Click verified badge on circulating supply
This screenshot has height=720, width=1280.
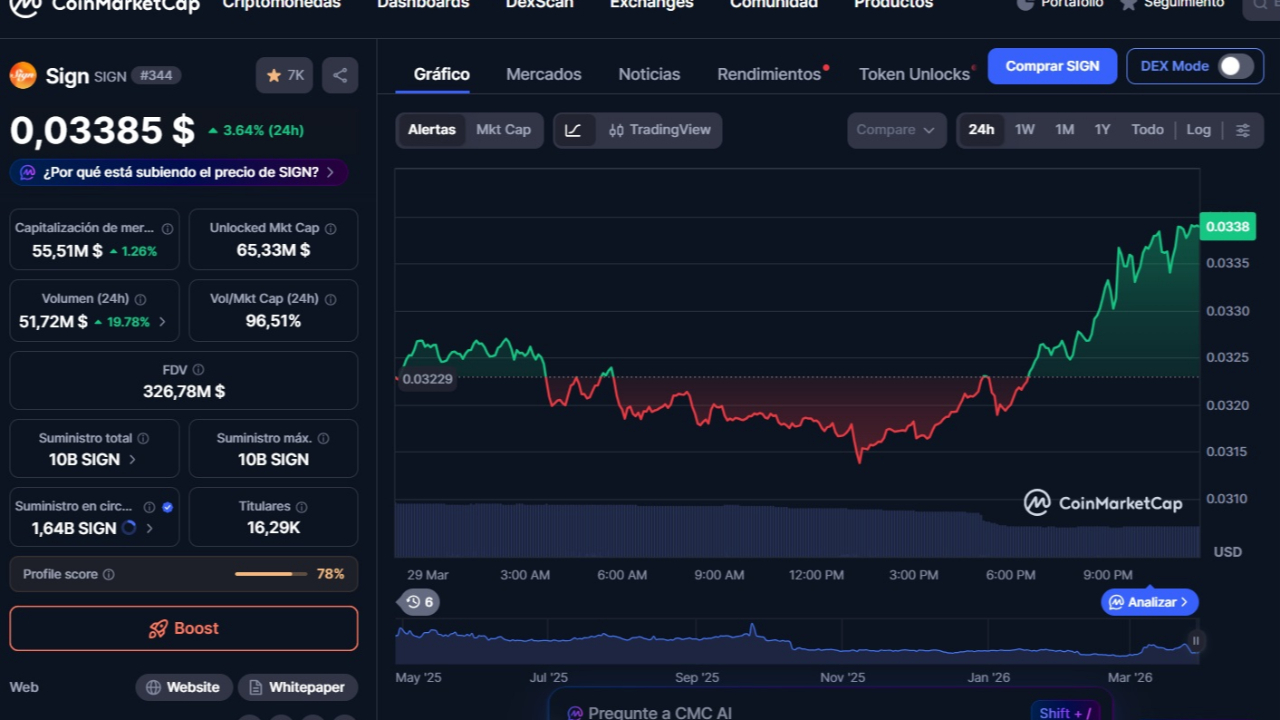(167, 507)
